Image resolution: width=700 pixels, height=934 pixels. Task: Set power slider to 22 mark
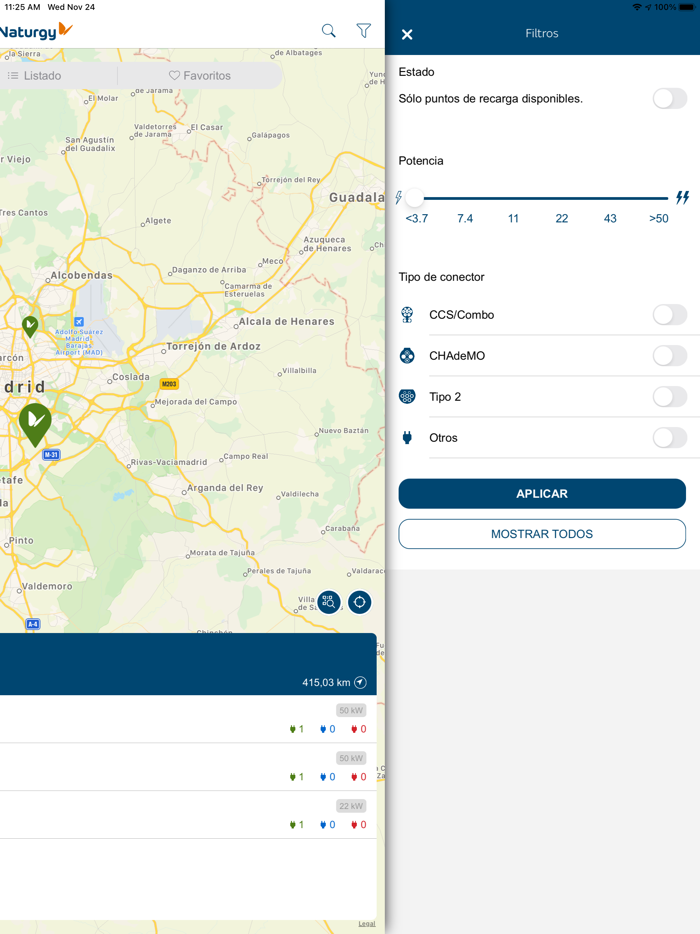click(x=562, y=198)
